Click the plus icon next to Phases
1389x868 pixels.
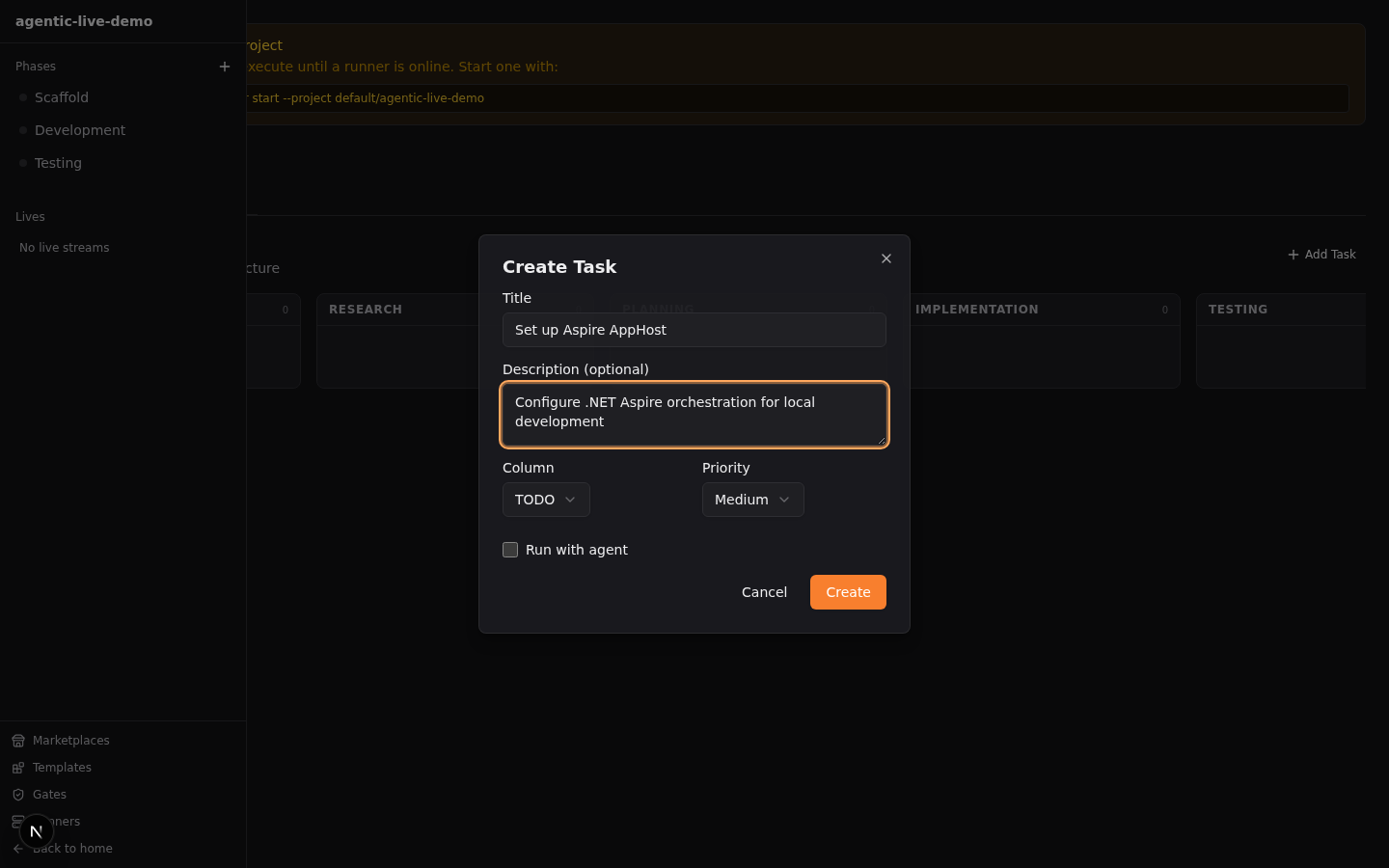coord(225,67)
